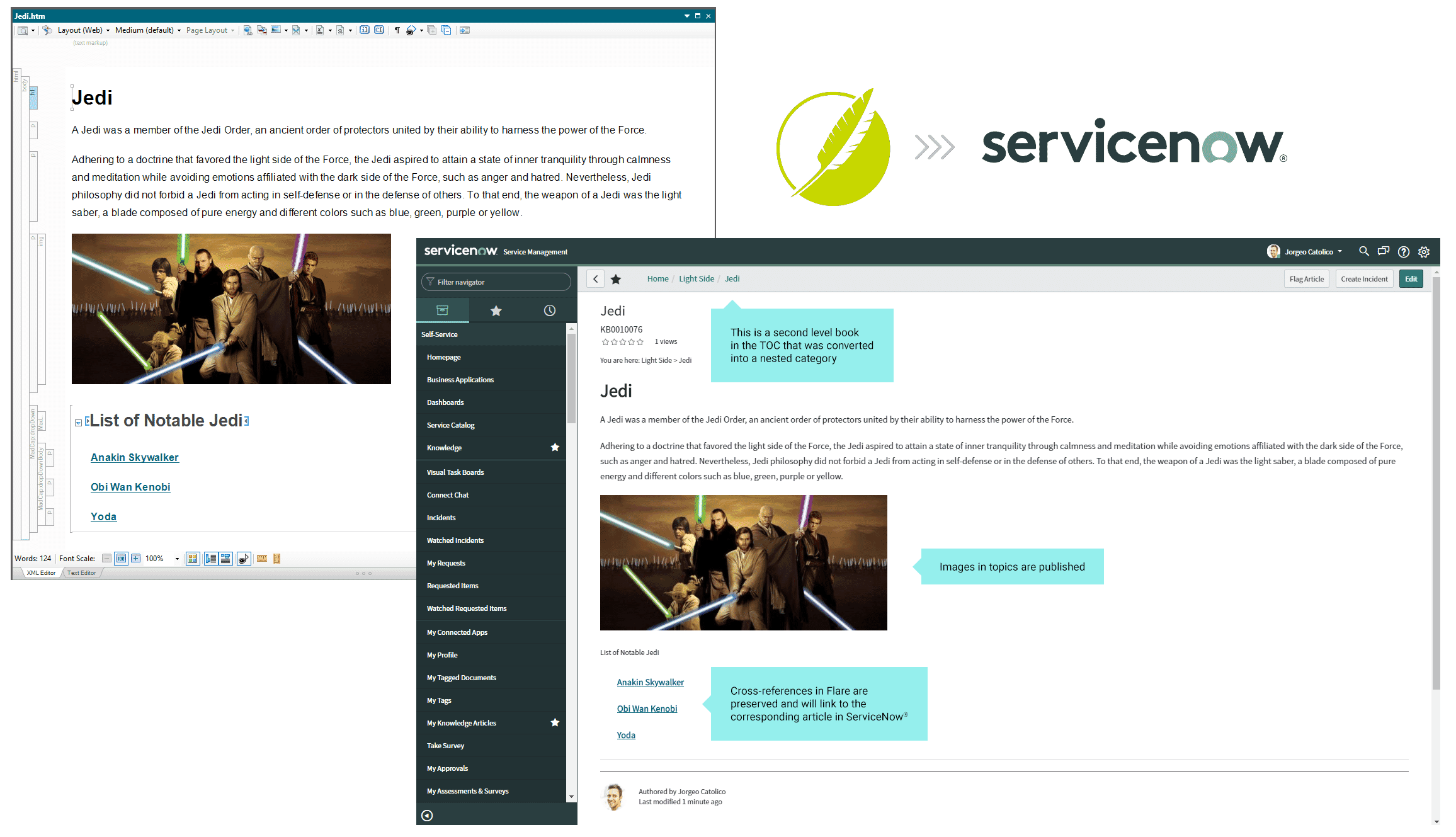Click the Anakin Skywalker link in the Flare editor
1456x837 pixels.
click(135, 457)
